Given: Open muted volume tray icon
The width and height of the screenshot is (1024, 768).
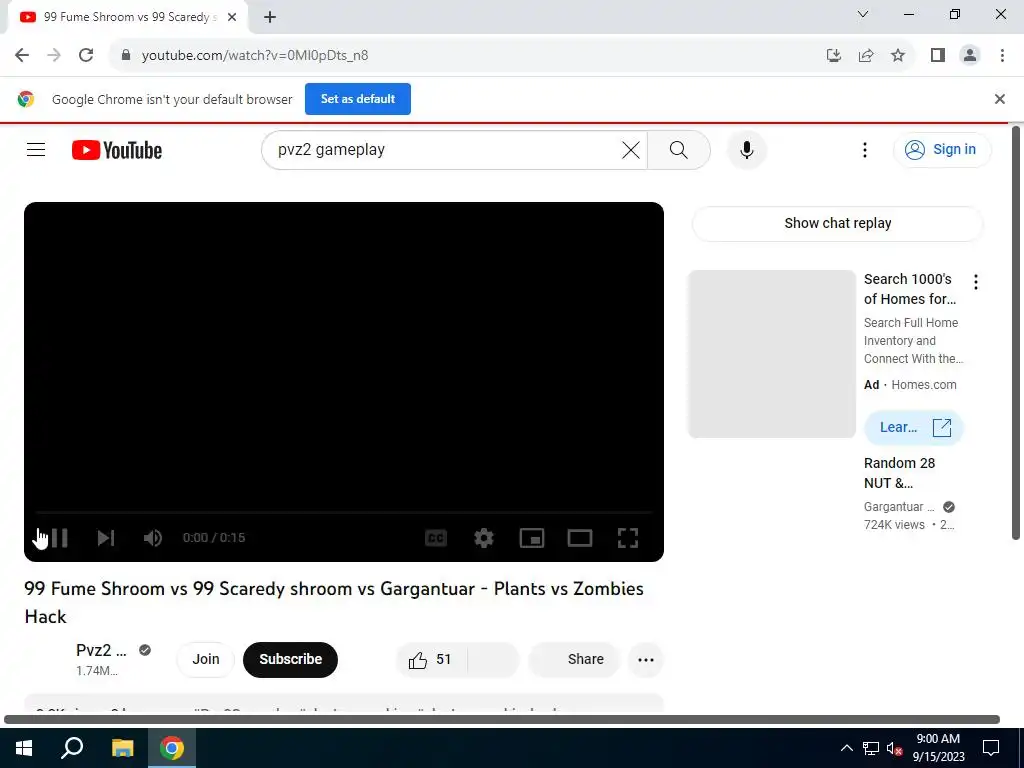Looking at the screenshot, I should point(895,748).
